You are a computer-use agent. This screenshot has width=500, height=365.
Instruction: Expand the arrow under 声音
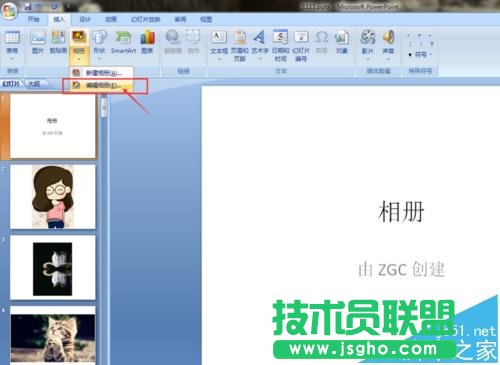point(388,59)
